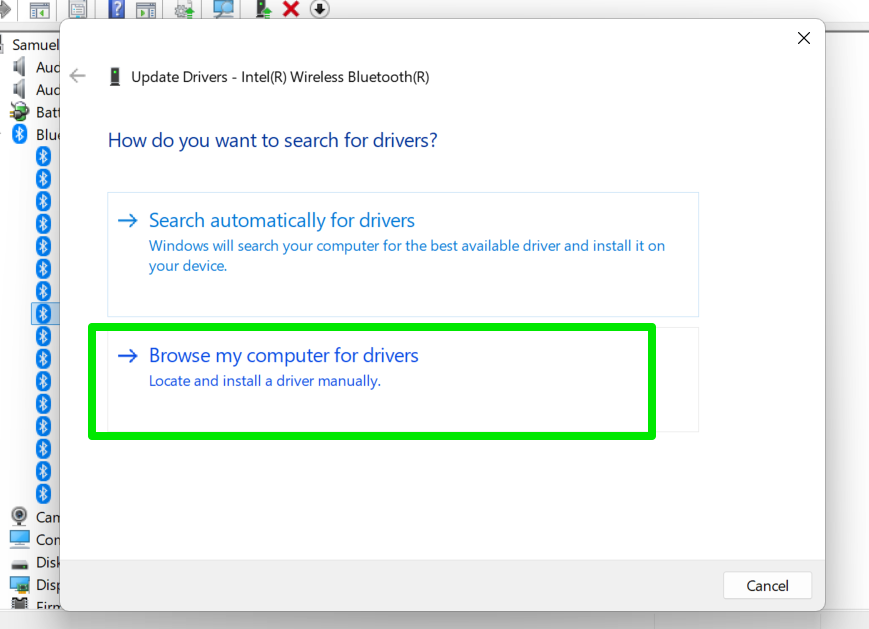The width and height of the screenshot is (869, 629).
Task: Click the down-arrow Disable device icon
Action: 320,9
